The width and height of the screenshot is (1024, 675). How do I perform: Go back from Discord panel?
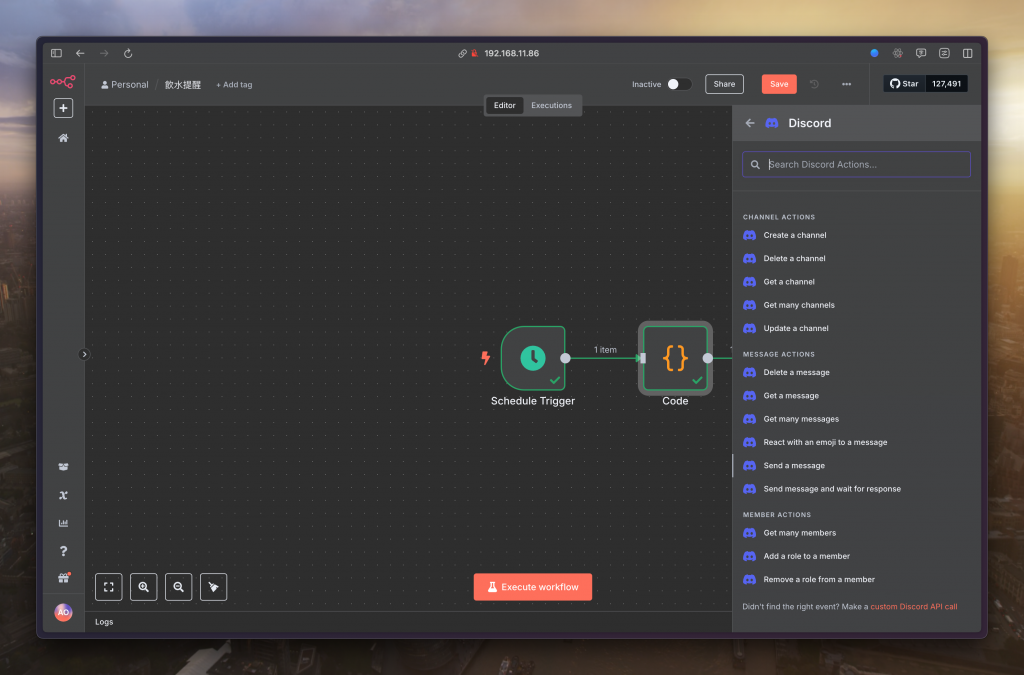(x=750, y=123)
